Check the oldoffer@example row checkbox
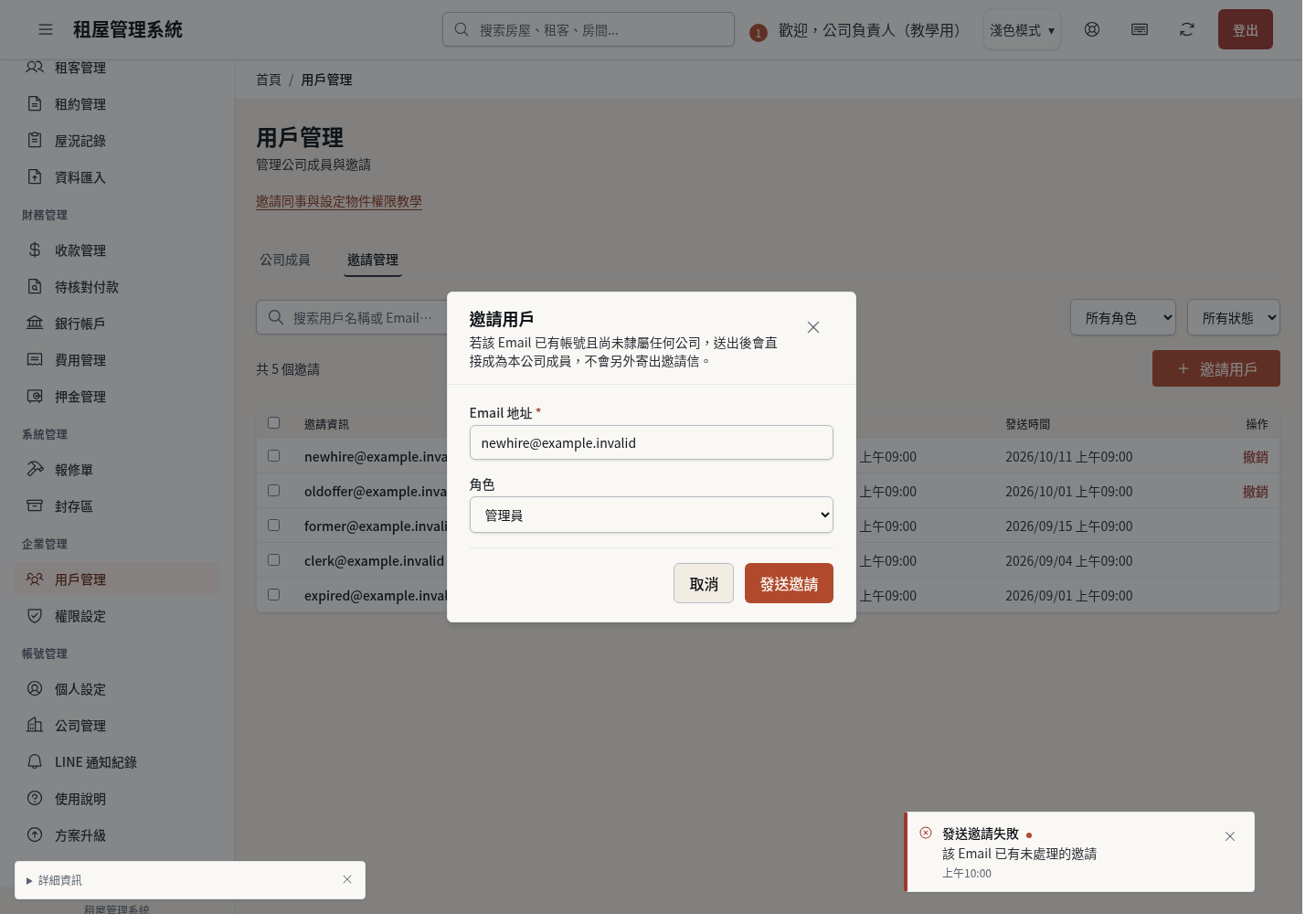This screenshot has height=914, width=1316. click(x=273, y=490)
